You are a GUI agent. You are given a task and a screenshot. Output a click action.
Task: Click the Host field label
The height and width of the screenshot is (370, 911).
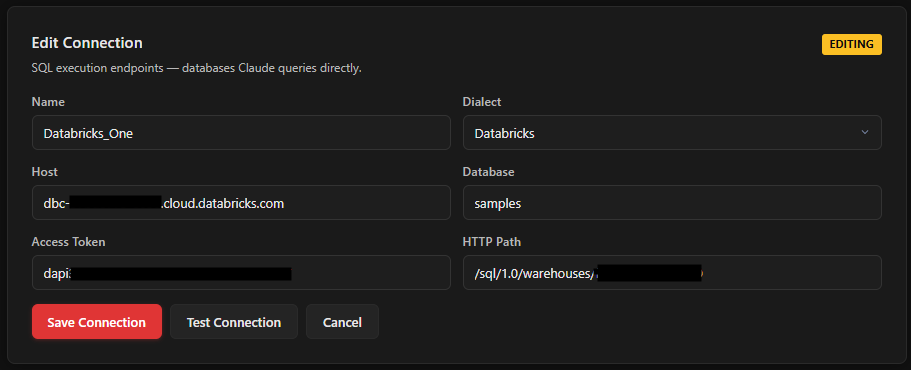point(45,172)
